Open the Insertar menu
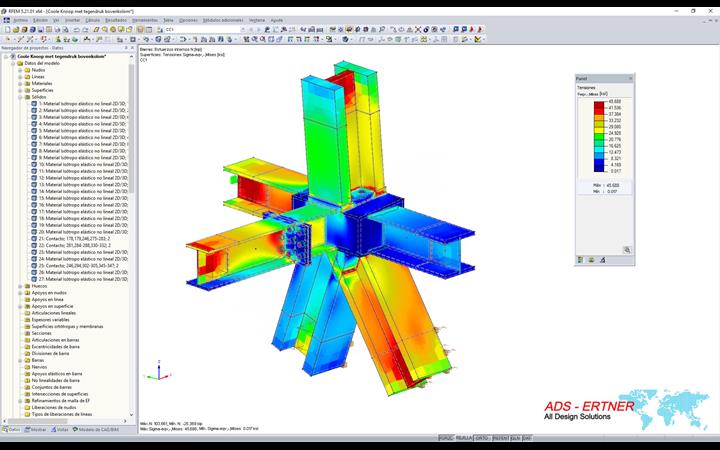Image resolution: width=720 pixels, height=450 pixels. pyautogui.click(x=73, y=20)
